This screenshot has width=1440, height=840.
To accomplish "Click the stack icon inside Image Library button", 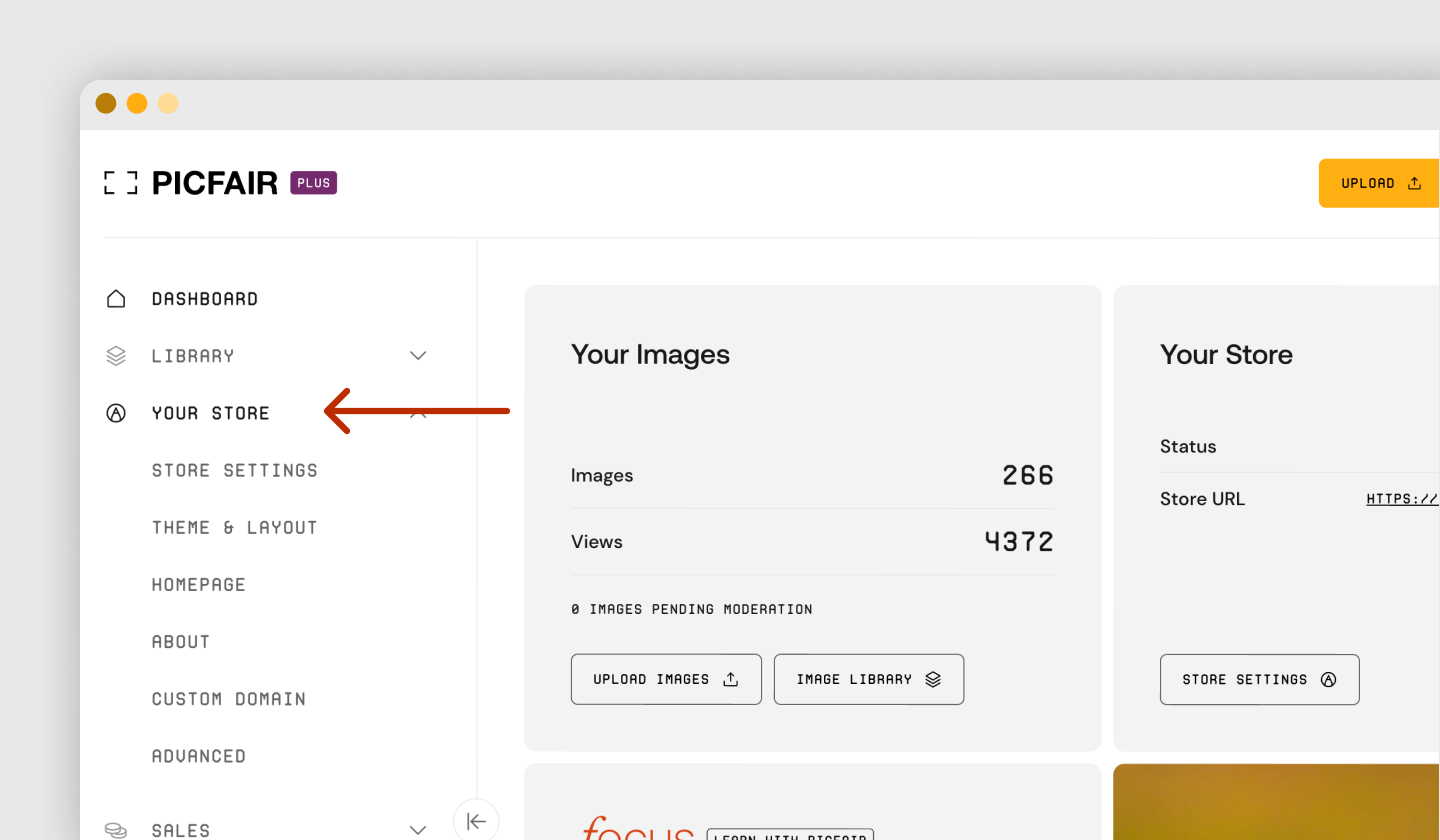I will point(933,678).
